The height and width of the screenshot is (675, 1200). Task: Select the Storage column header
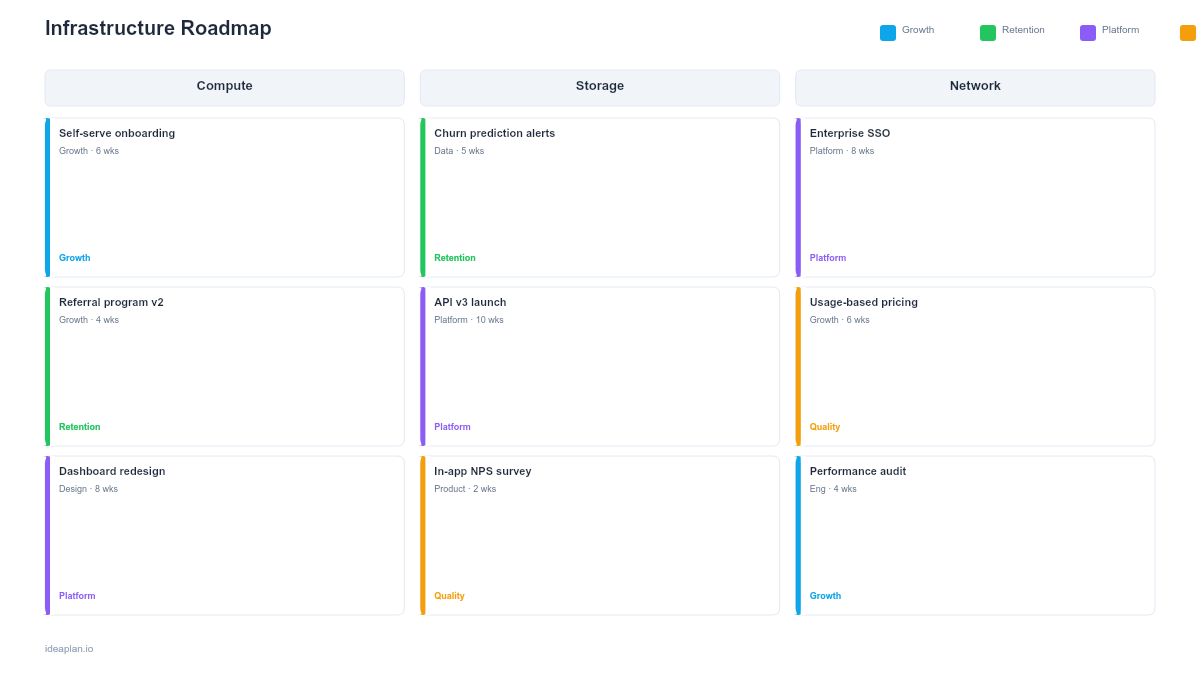[599, 87]
